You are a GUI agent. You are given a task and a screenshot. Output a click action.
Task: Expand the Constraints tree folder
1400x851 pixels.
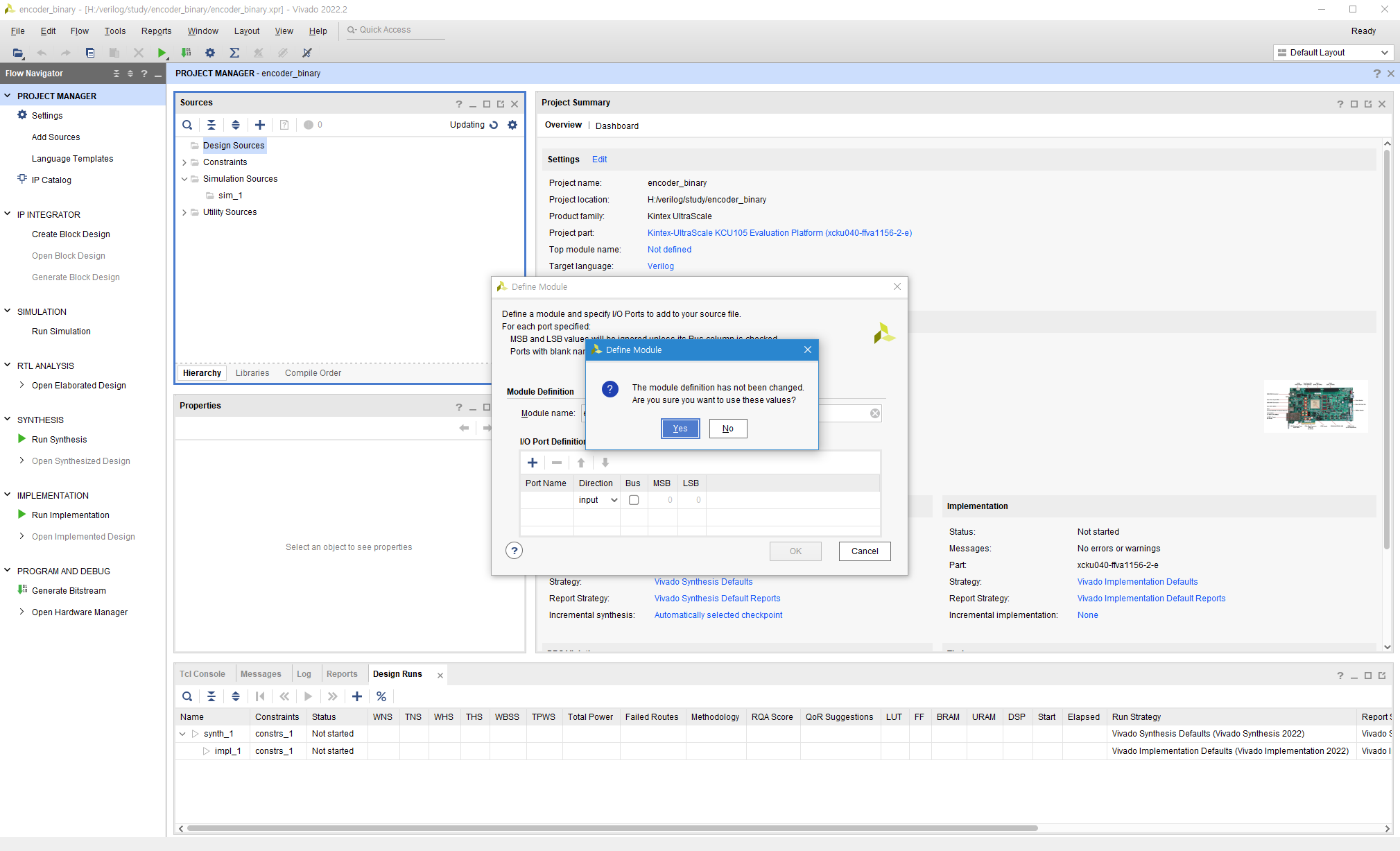[x=184, y=162]
